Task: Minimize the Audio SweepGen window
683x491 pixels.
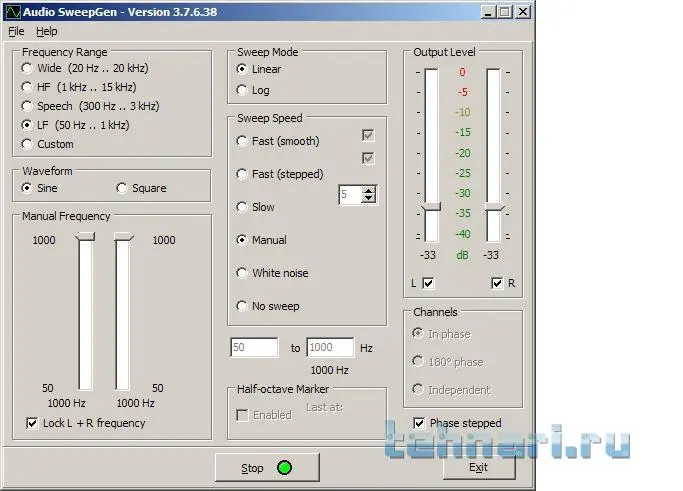Action: pos(488,12)
